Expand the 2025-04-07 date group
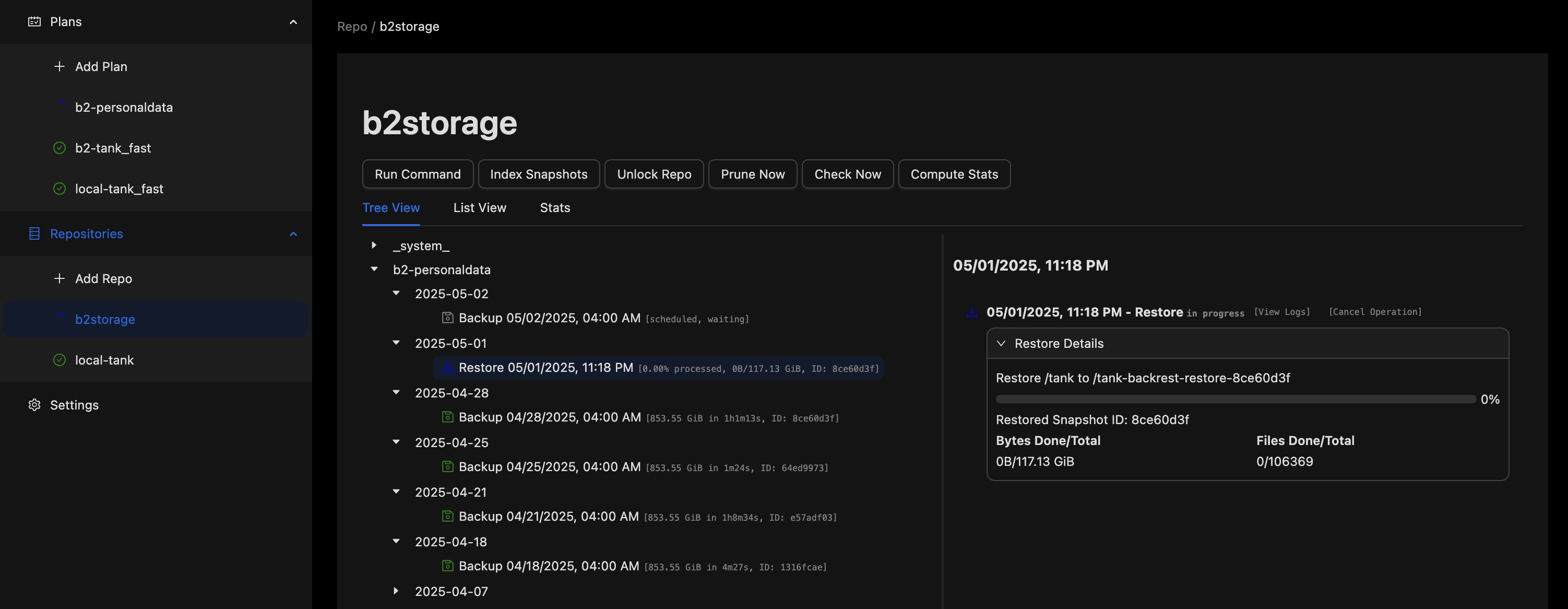1568x609 pixels. click(396, 591)
